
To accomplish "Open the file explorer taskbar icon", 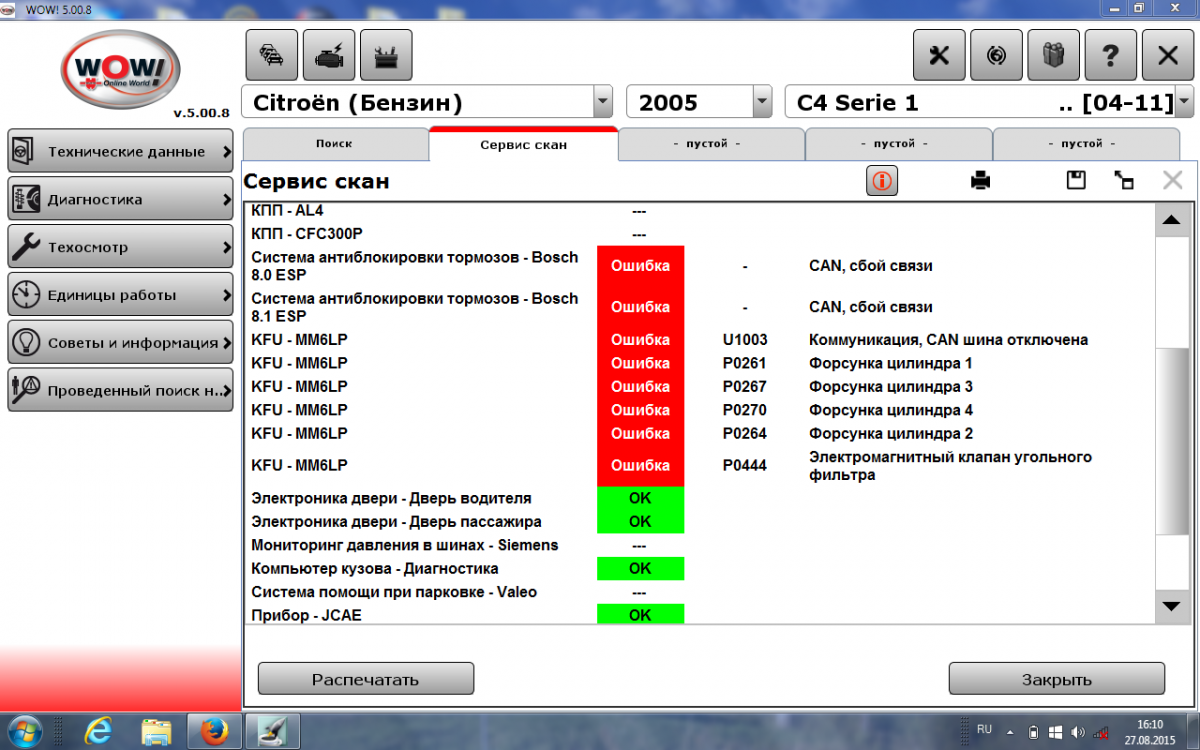I will point(157,730).
